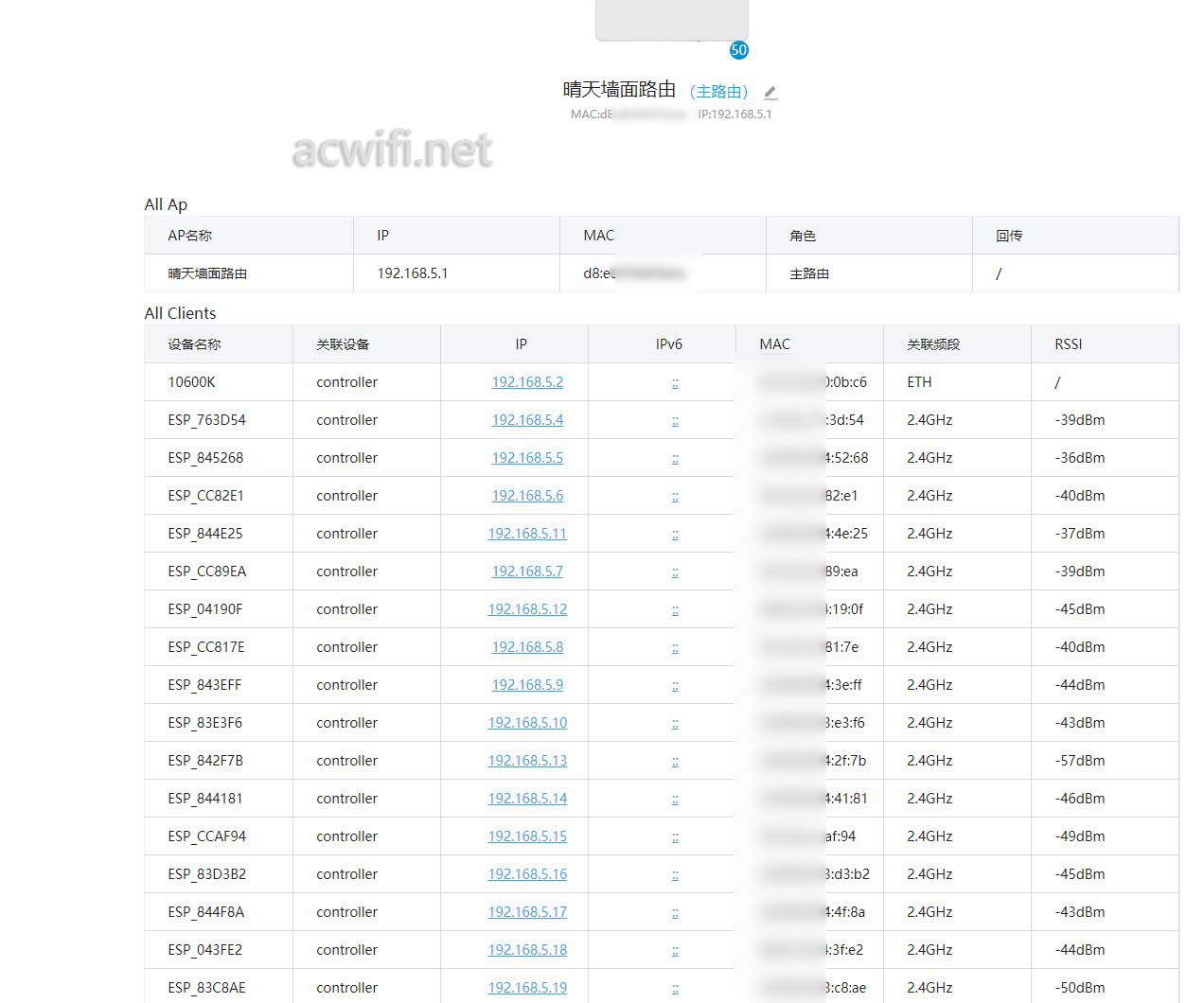The image size is (1204, 1003).
Task: Select device name ESP_843EFF
Action: 204,685
